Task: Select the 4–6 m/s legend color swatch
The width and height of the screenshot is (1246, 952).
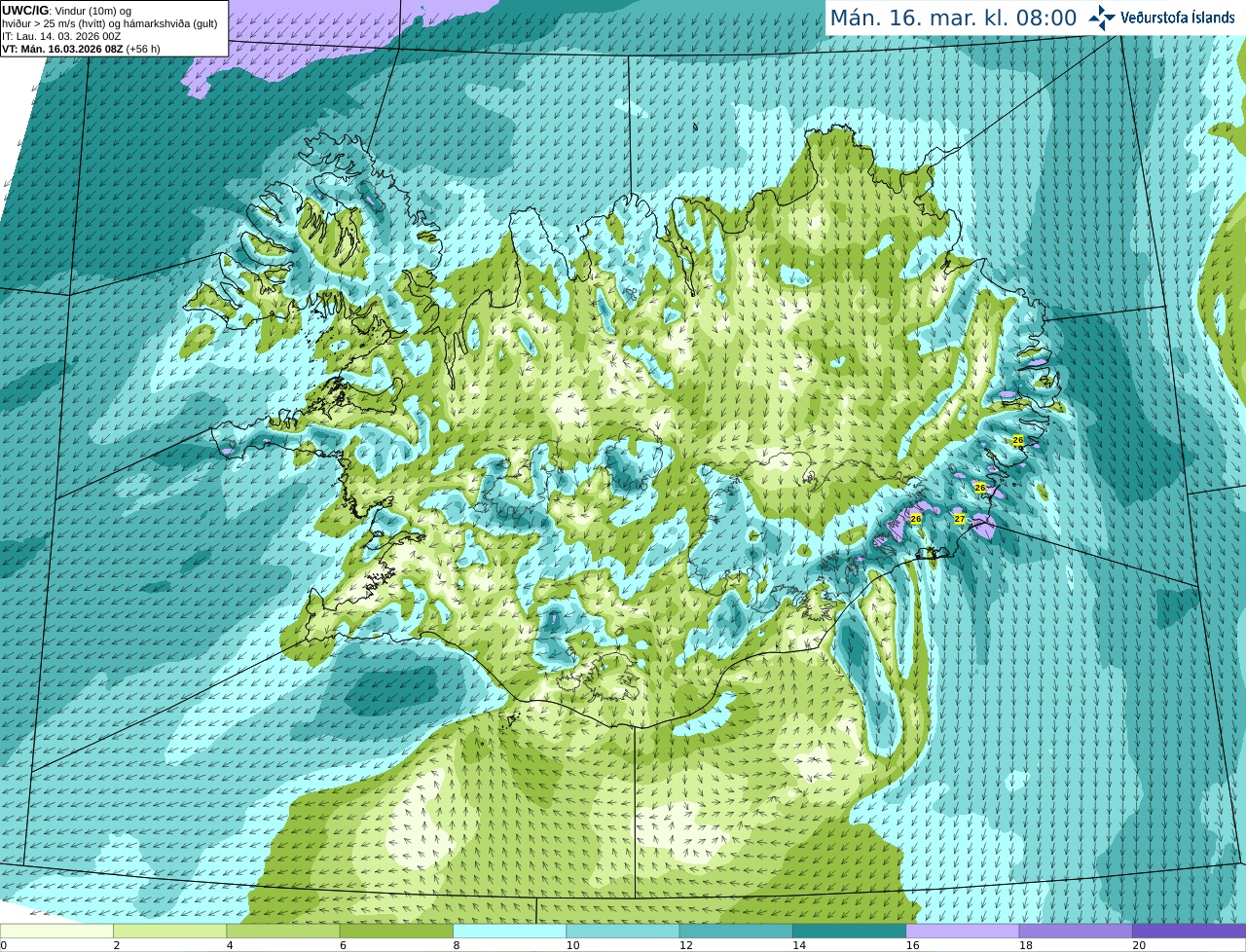Action: [x=283, y=931]
